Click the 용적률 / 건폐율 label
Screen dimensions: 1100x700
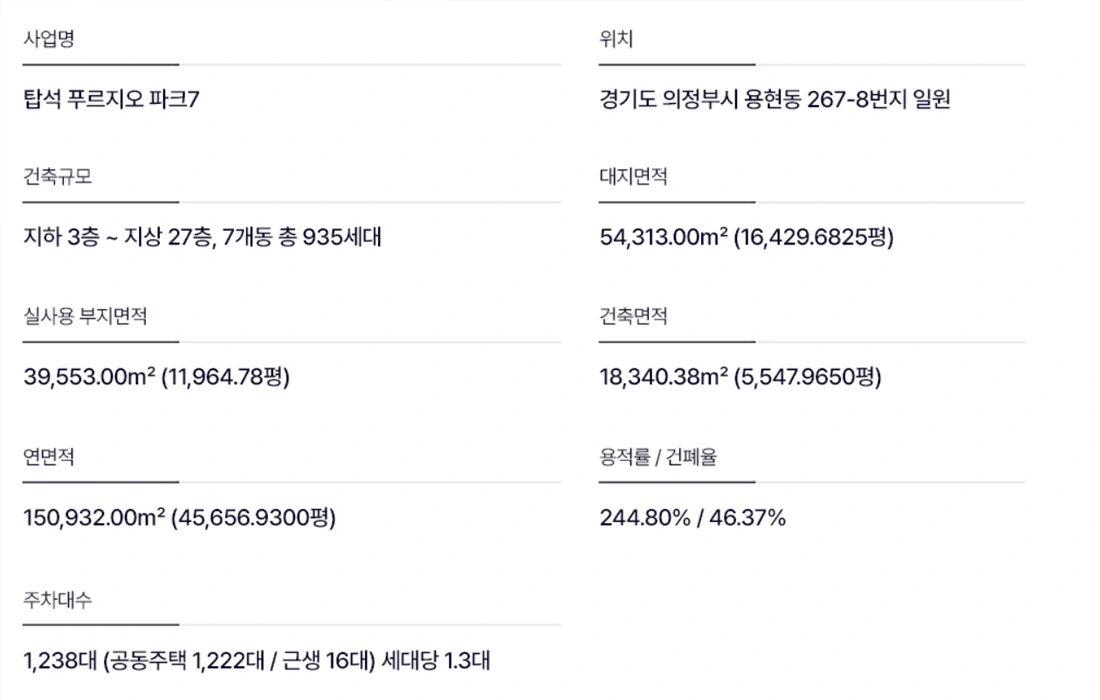point(658,458)
